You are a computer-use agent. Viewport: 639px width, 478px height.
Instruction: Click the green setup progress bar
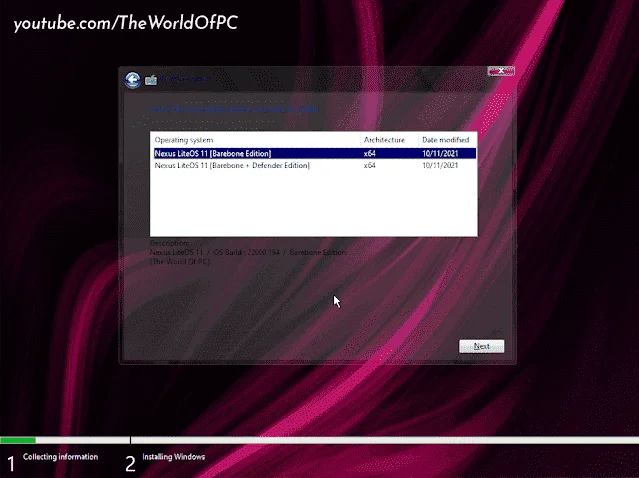(x=18, y=440)
